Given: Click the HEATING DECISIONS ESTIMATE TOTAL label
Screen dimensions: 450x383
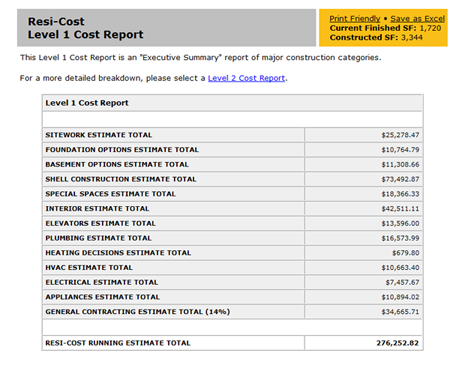Looking at the screenshot, I should (x=118, y=253).
